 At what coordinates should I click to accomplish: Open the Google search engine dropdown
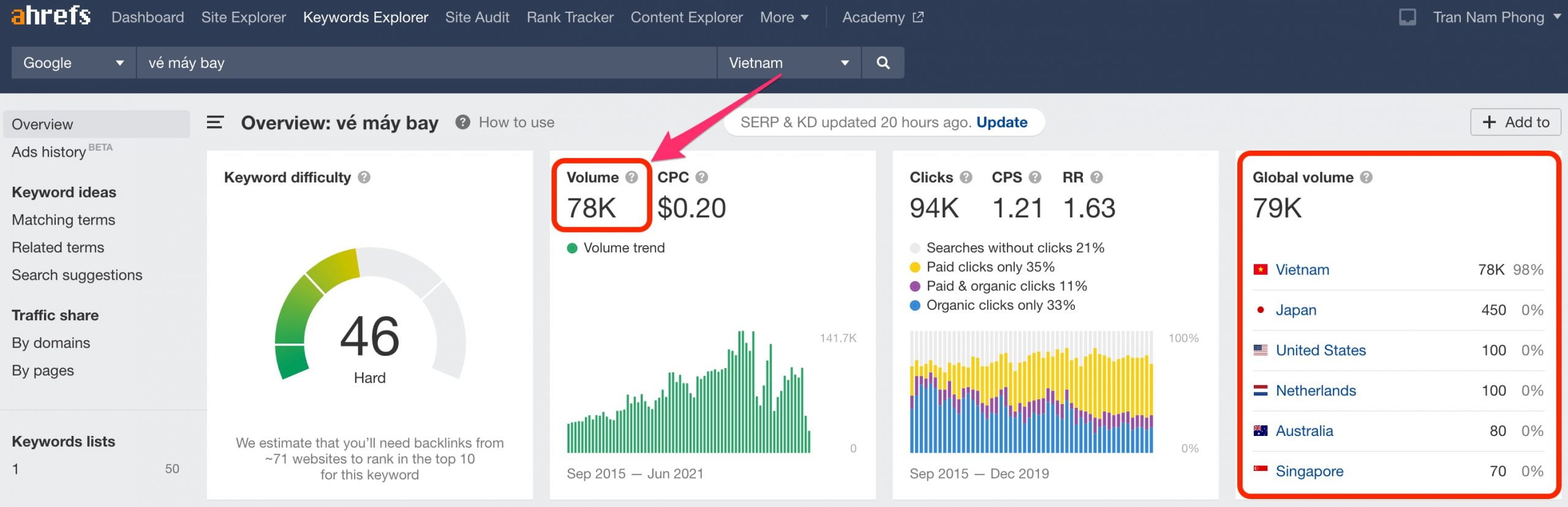tap(73, 62)
